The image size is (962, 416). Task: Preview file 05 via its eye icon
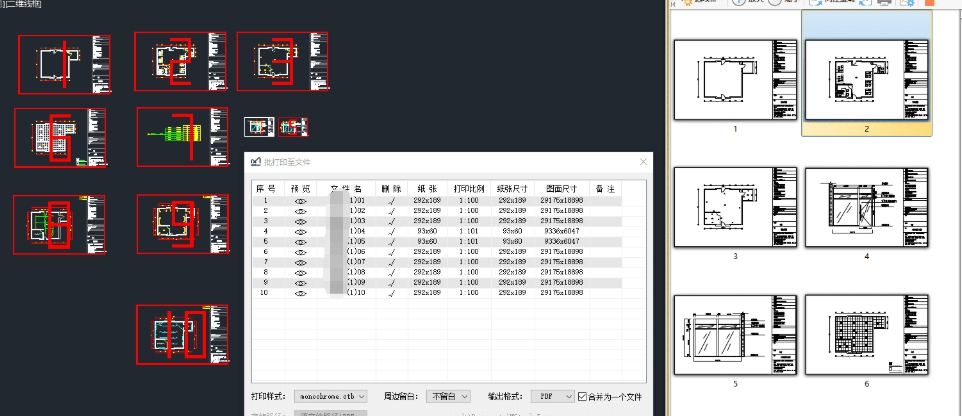(301, 242)
